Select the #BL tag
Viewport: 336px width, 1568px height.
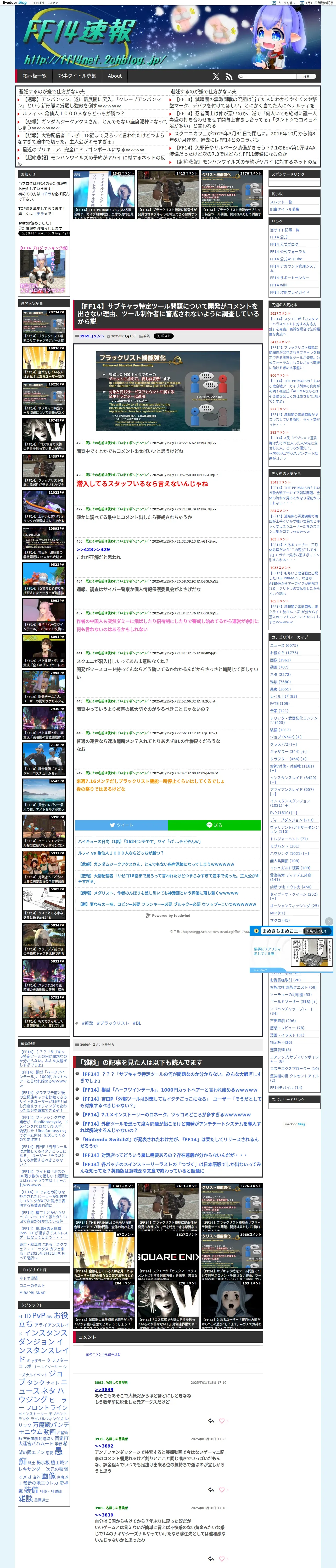[137, 1023]
